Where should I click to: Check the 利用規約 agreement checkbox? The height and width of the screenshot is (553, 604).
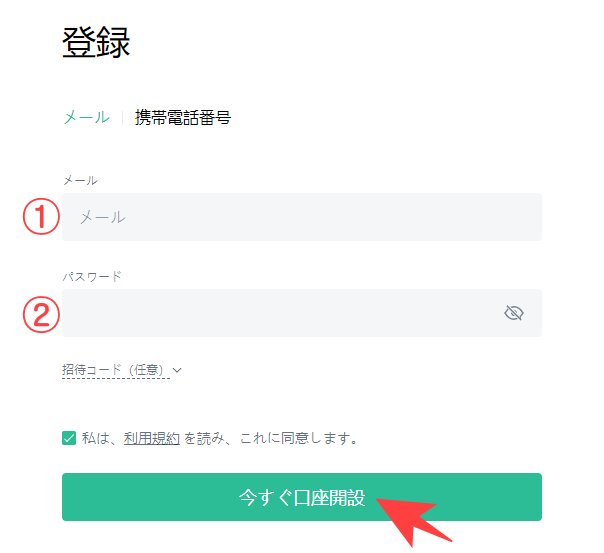click(69, 438)
